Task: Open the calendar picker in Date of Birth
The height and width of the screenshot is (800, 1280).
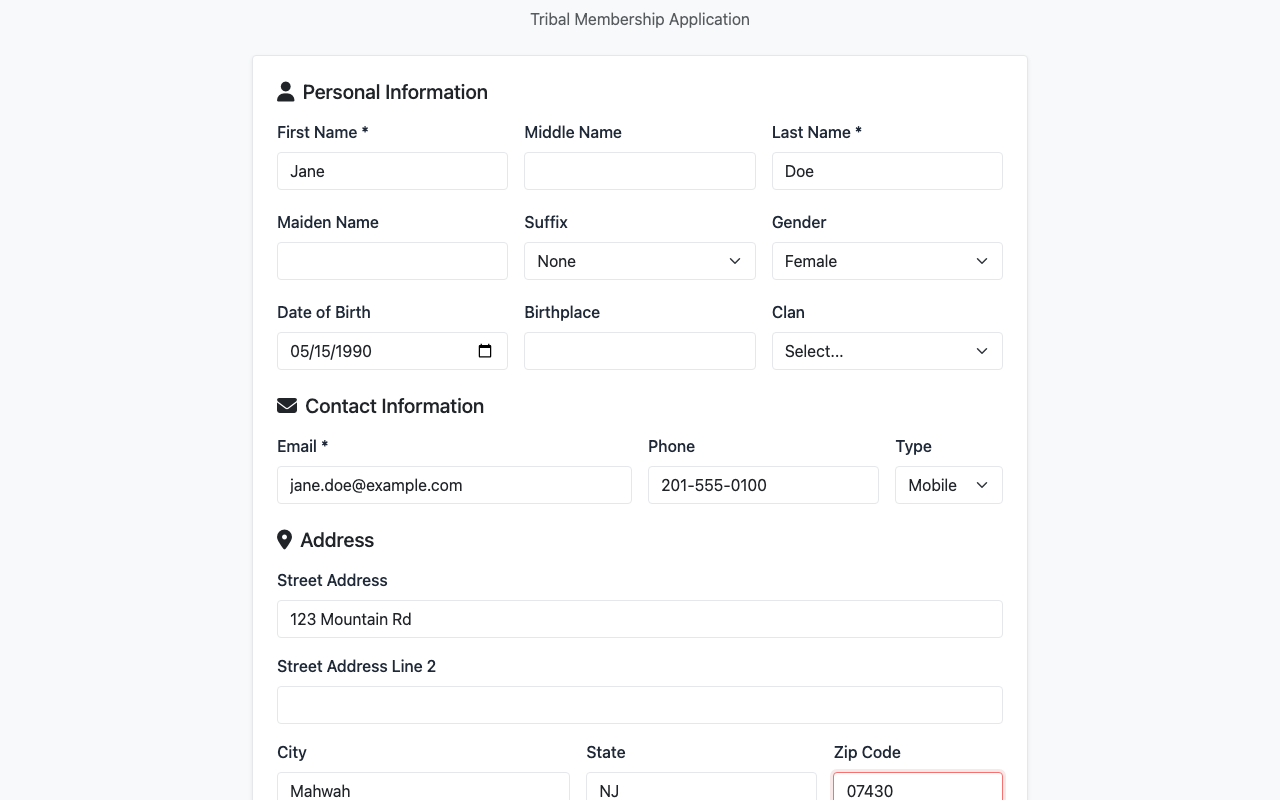Action: point(485,351)
